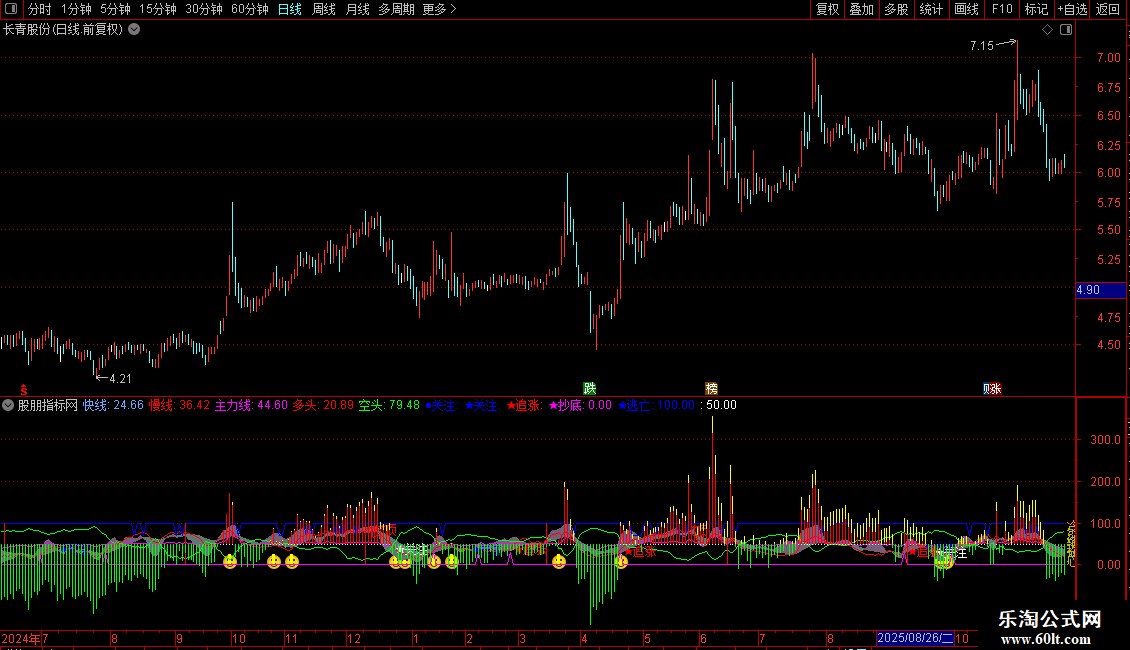Click the ★逃亡: 100.00 legend label
The height and width of the screenshot is (650, 1130).
657,405
